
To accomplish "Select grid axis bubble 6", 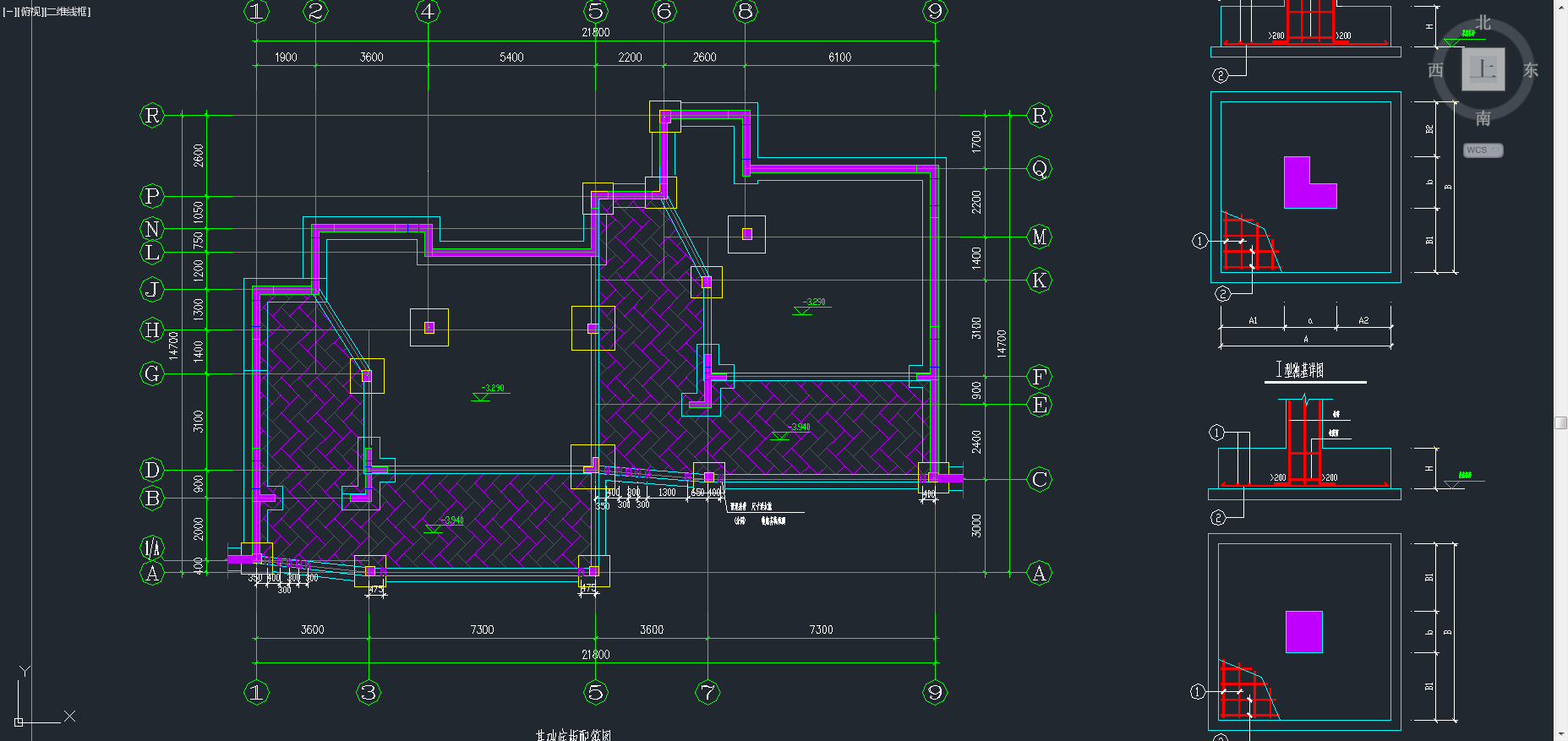I will click(x=664, y=12).
